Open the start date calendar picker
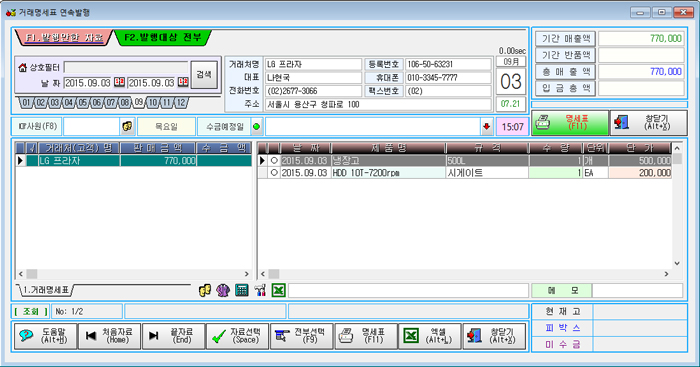This screenshot has height=367, width=700. pyautogui.click(x=119, y=82)
